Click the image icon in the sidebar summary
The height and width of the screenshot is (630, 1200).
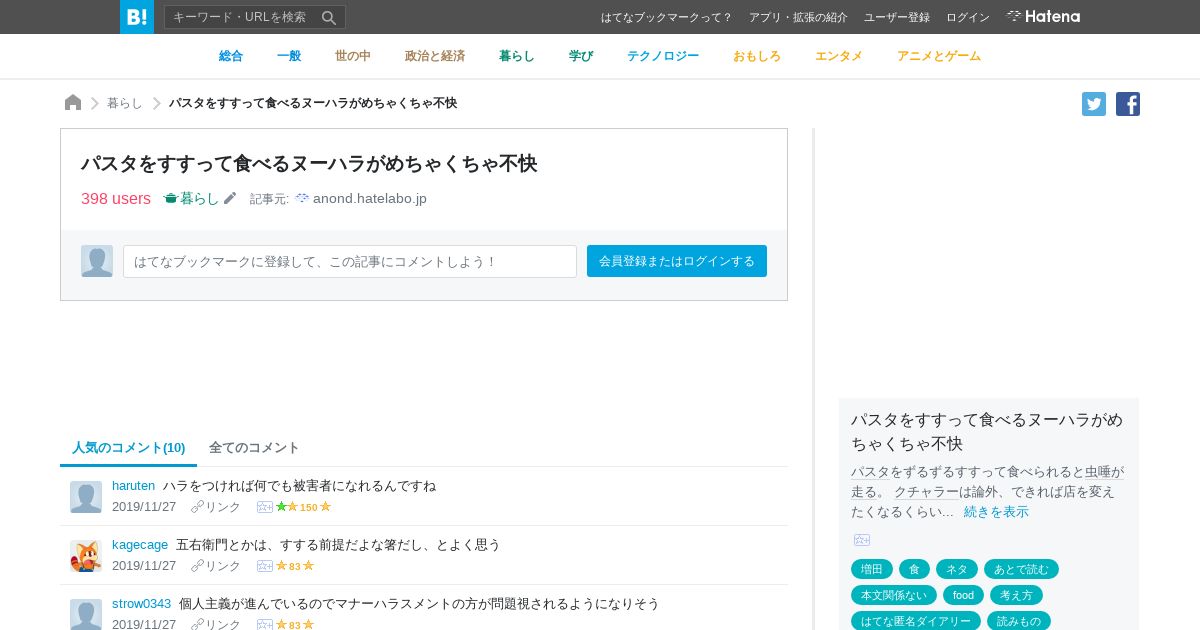pyautogui.click(x=862, y=540)
